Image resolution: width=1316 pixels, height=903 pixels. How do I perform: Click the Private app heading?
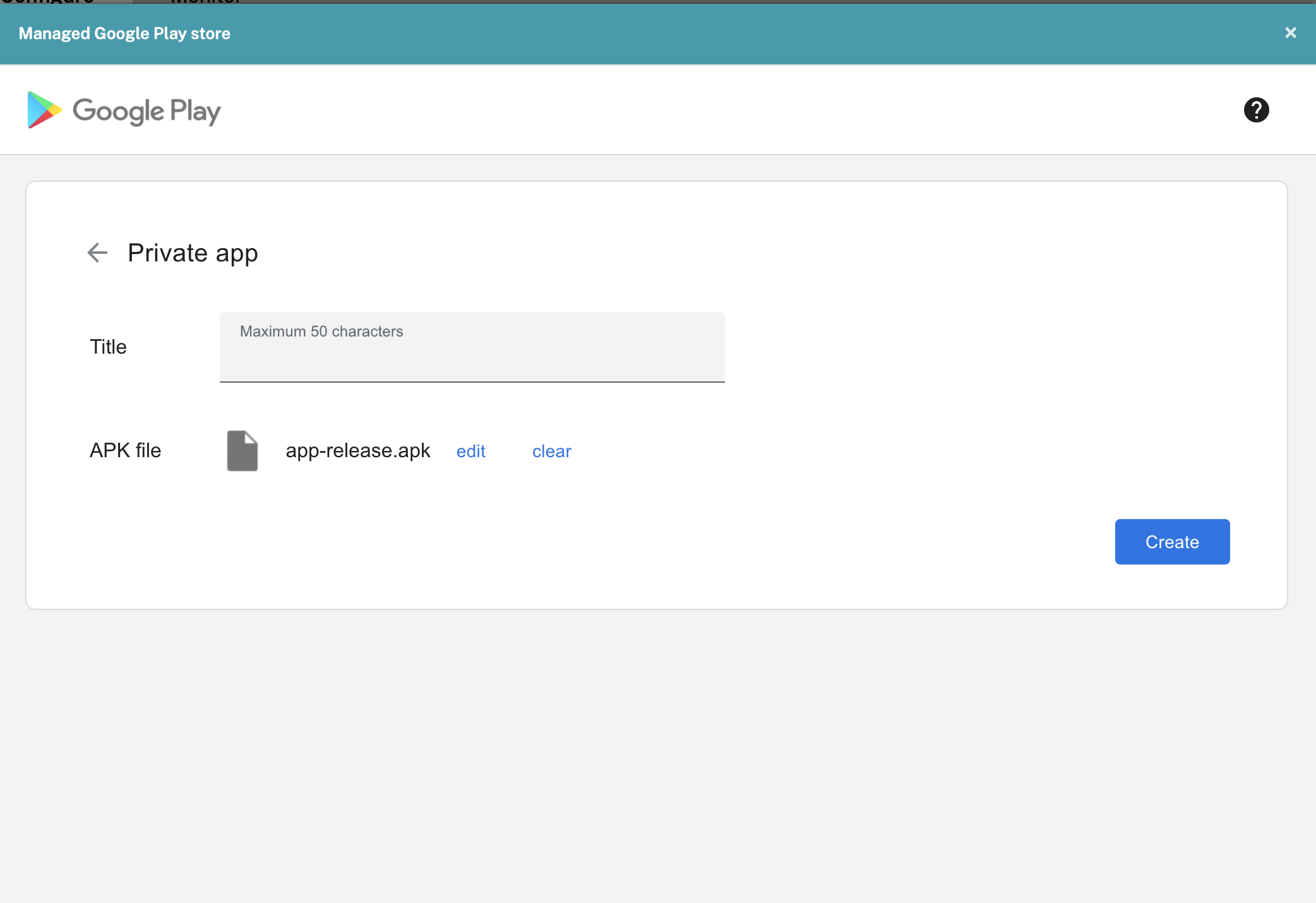tap(193, 253)
